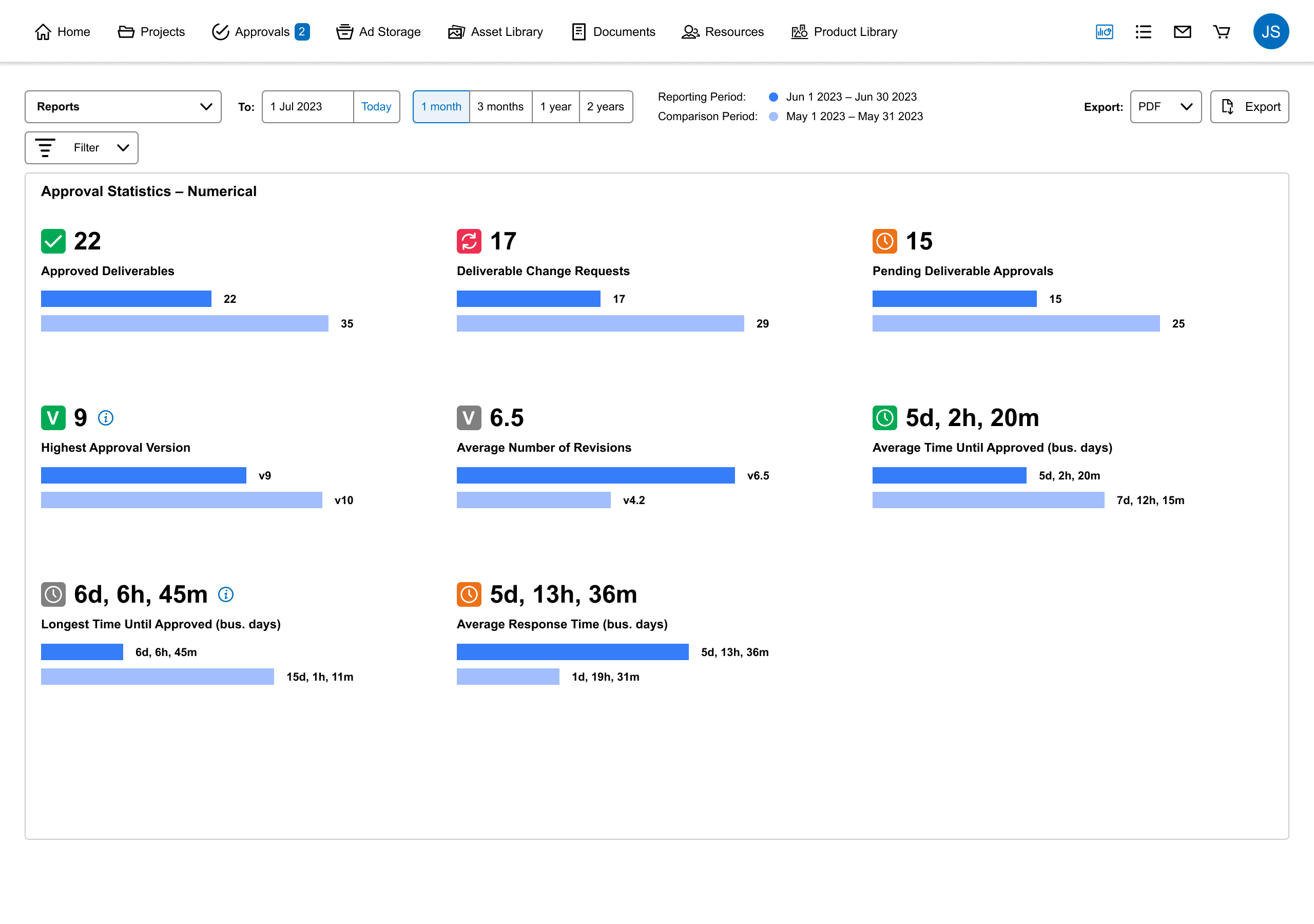
Task: Click the 1 Jul 2023 date field
Action: pyautogui.click(x=308, y=106)
